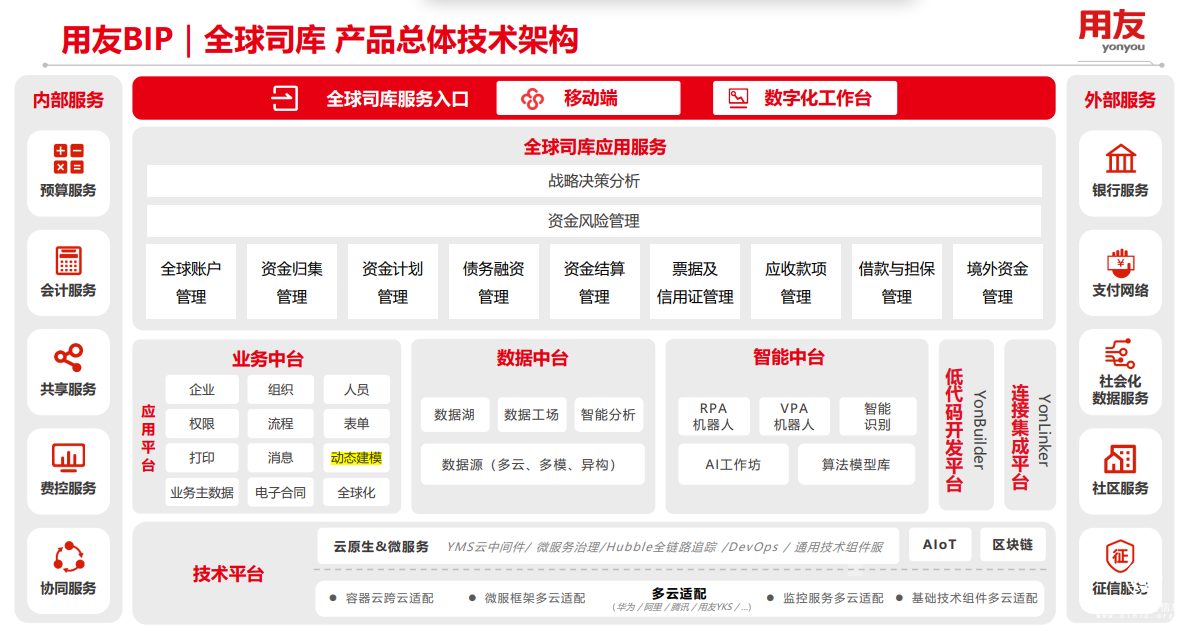Click the budget service calculator icon
Screen dimensions: 1196x631
coord(68,160)
